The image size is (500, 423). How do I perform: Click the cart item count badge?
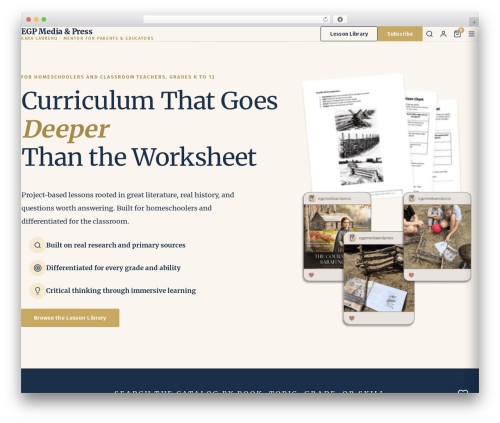pos(461,30)
